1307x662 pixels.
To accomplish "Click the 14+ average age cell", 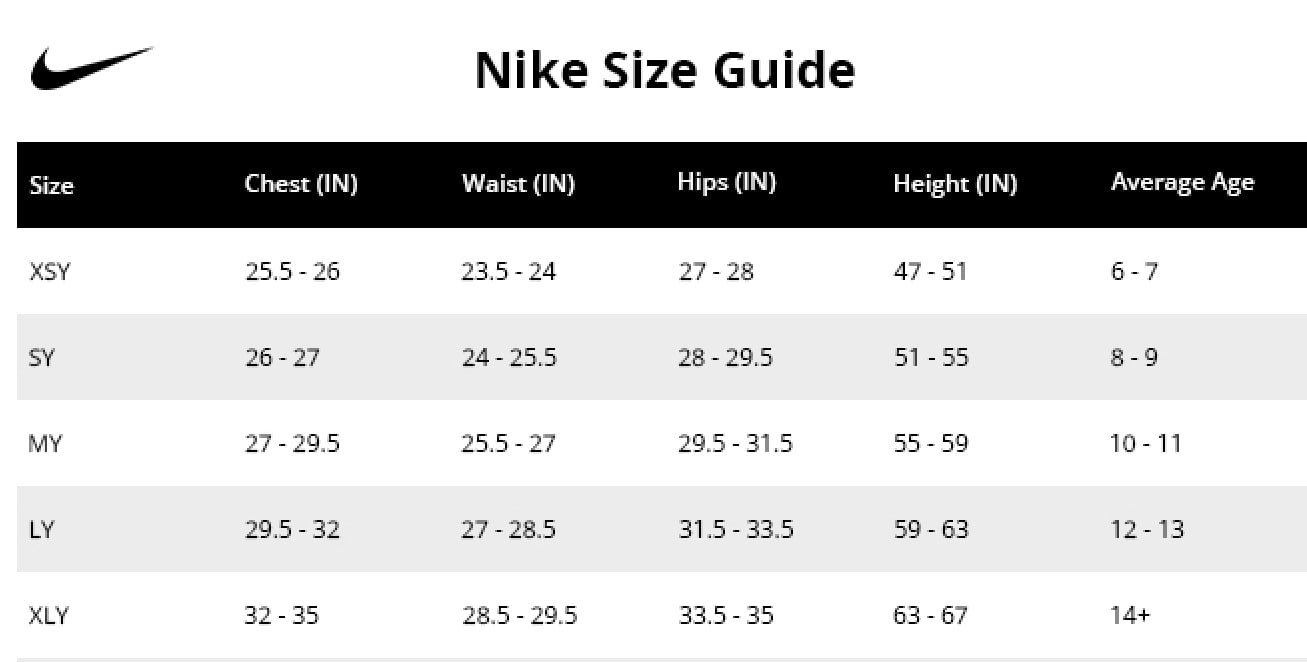I will (x=1130, y=615).
